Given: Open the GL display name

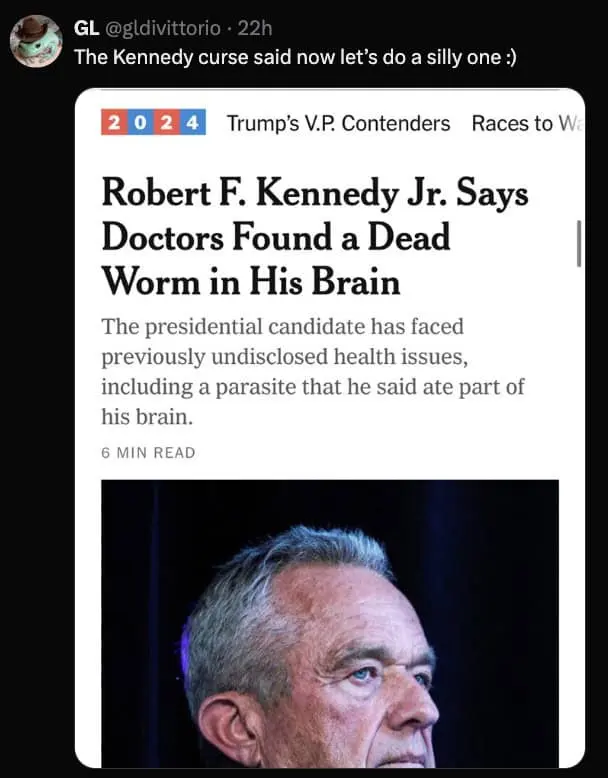Looking at the screenshot, I should tap(87, 26).
